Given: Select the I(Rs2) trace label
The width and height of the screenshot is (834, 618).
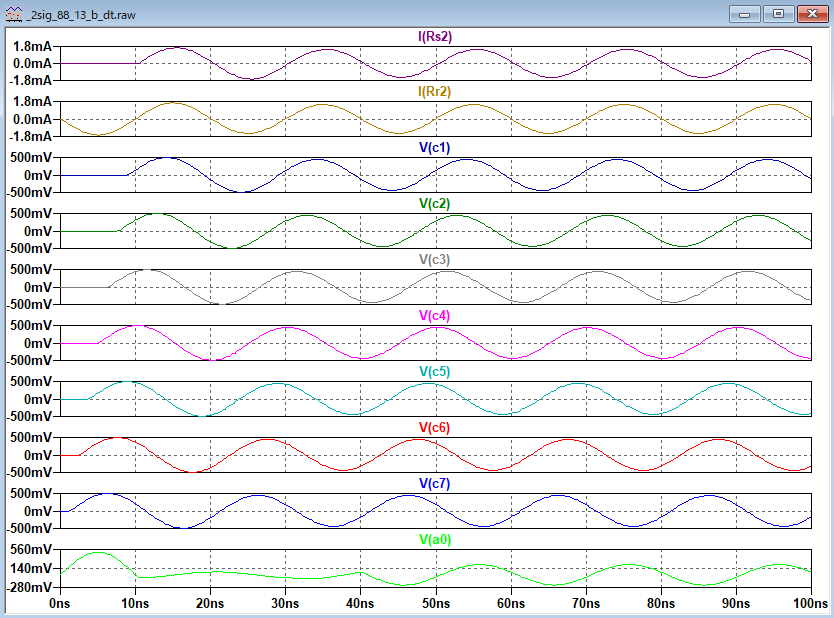Looking at the screenshot, I should coord(434,37).
